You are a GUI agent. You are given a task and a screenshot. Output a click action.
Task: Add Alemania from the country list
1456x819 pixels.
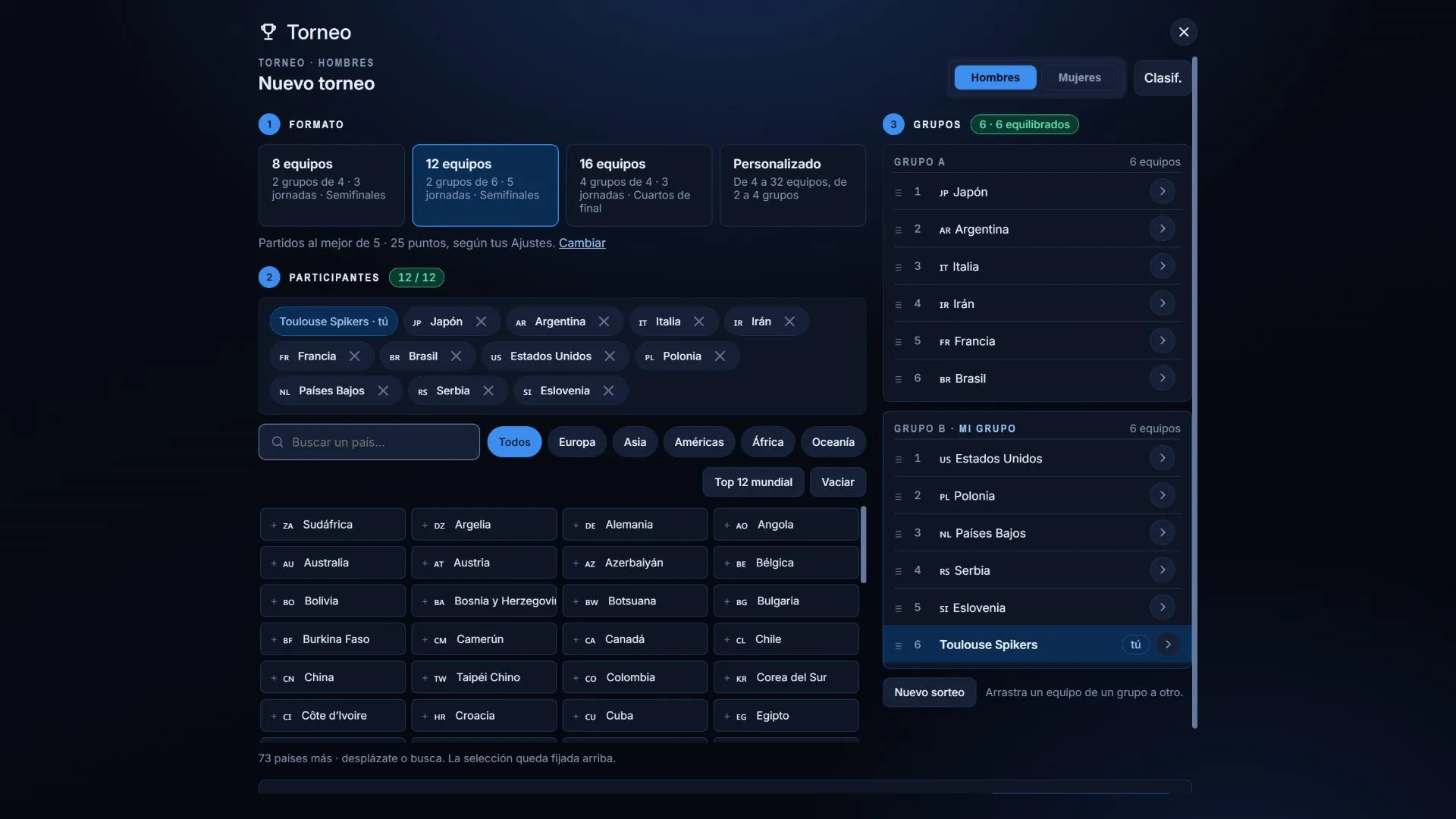pos(635,525)
